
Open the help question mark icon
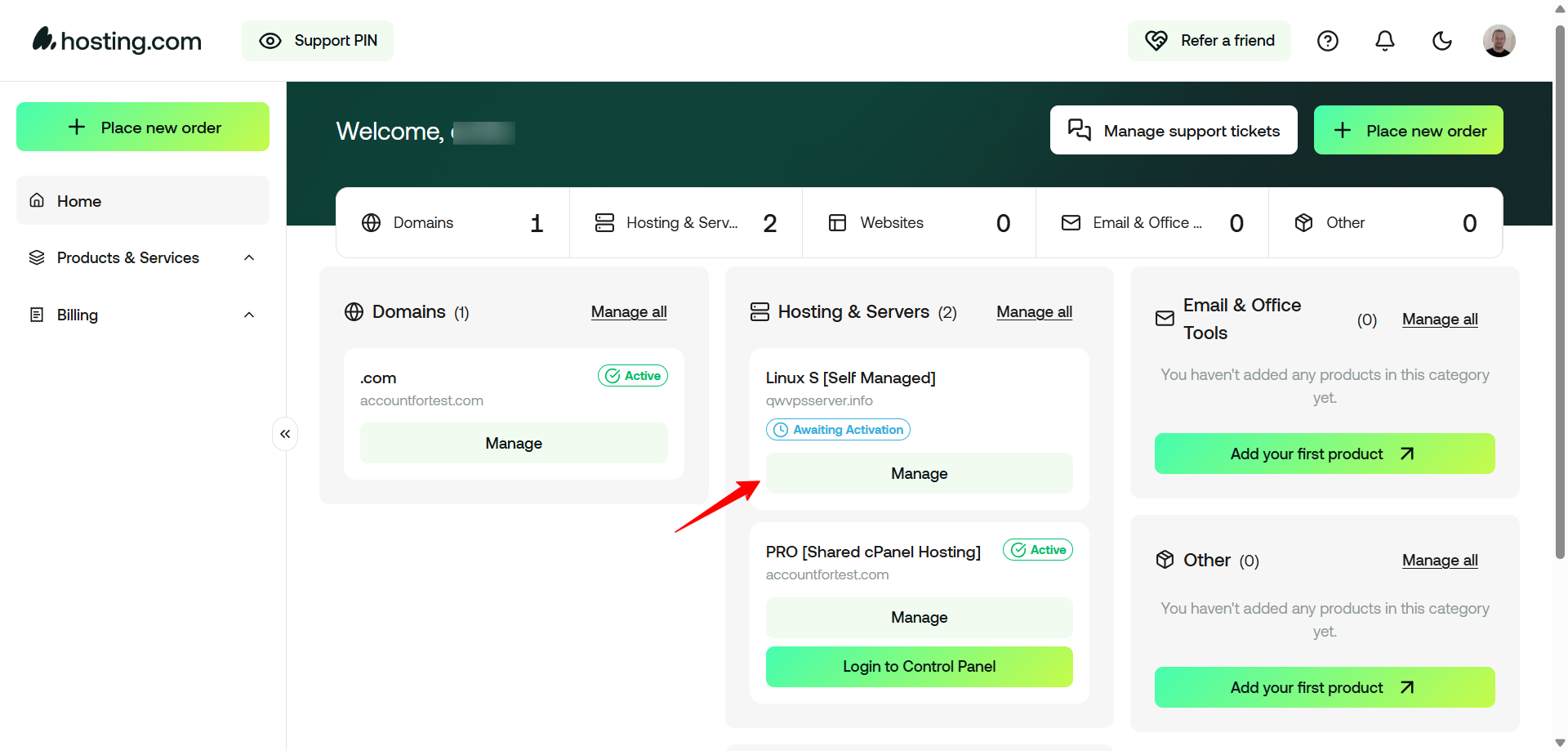coord(1328,41)
